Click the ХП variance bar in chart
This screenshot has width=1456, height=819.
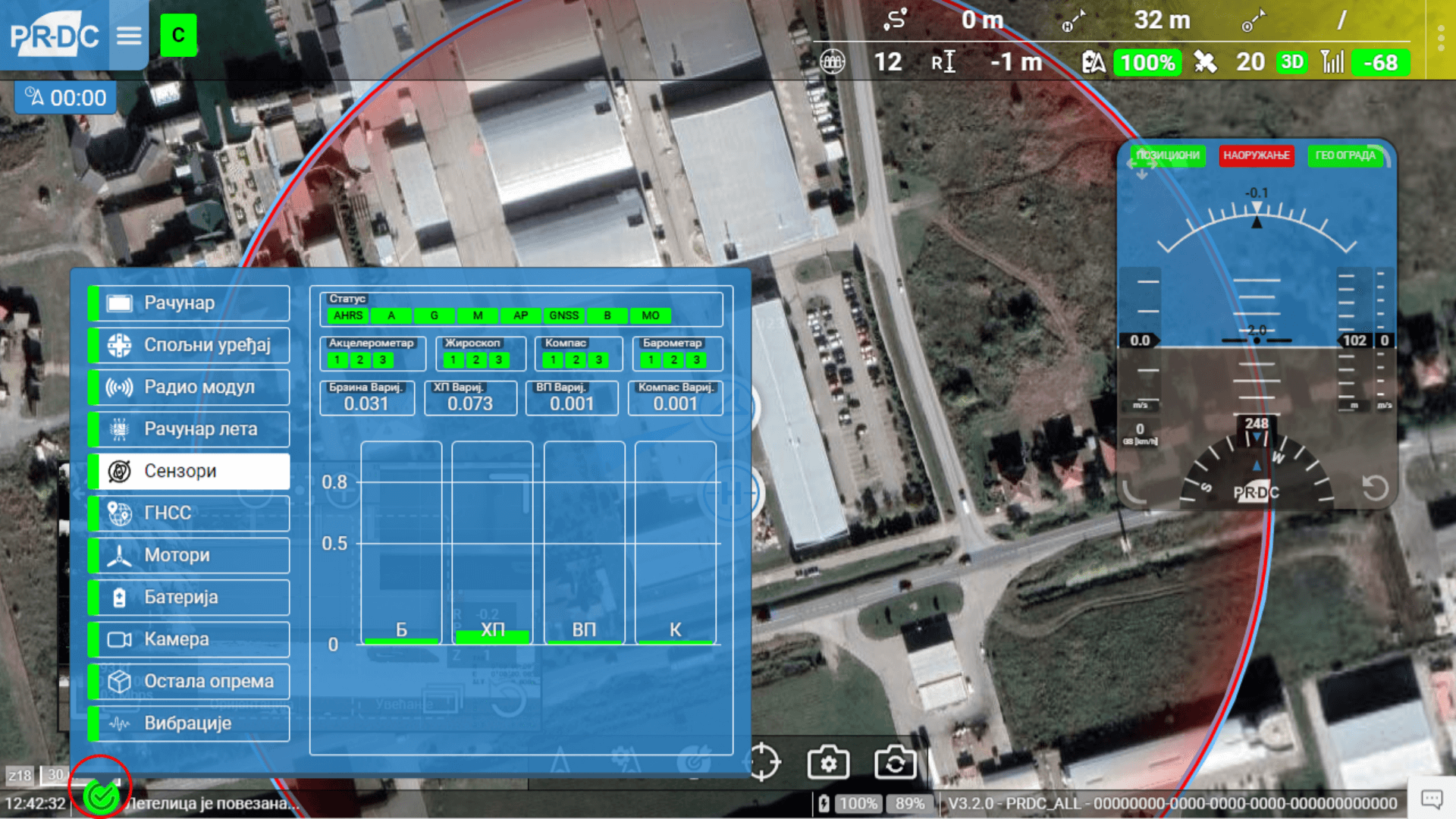[x=492, y=542]
